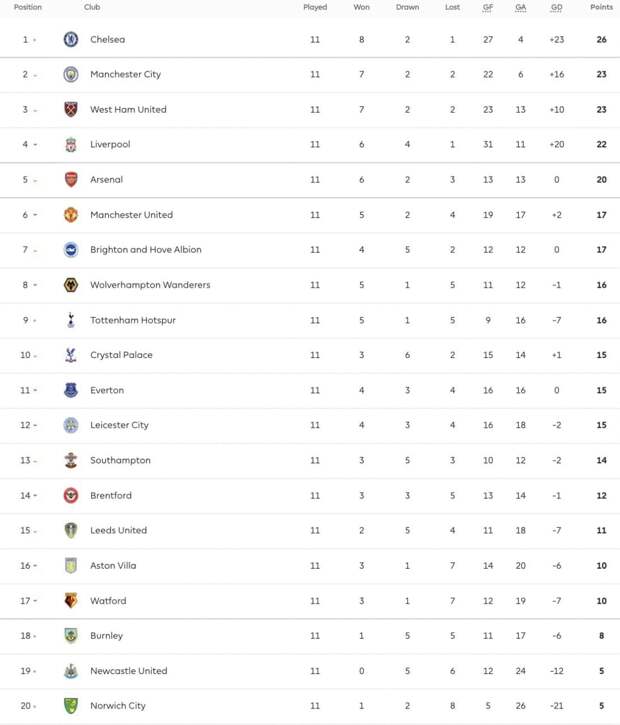Click the GA column abbreviation header
Image resolution: width=620 pixels, height=725 pixels.
pos(521,7)
